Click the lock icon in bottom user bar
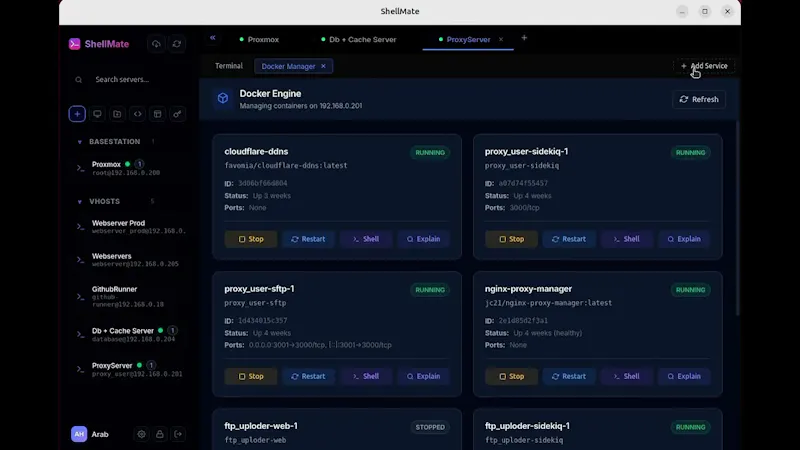800x450 pixels. click(x=160, y=434)
